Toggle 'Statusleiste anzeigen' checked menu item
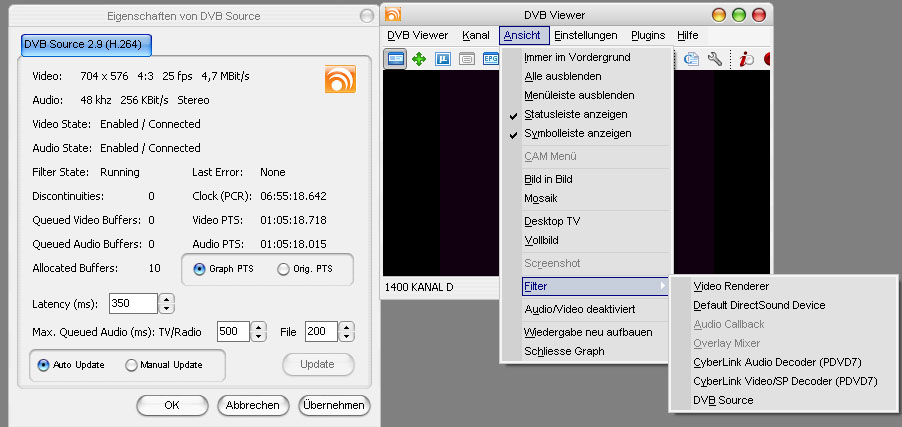The width and height of the screenshot is (902, 427). coord(578,114)
